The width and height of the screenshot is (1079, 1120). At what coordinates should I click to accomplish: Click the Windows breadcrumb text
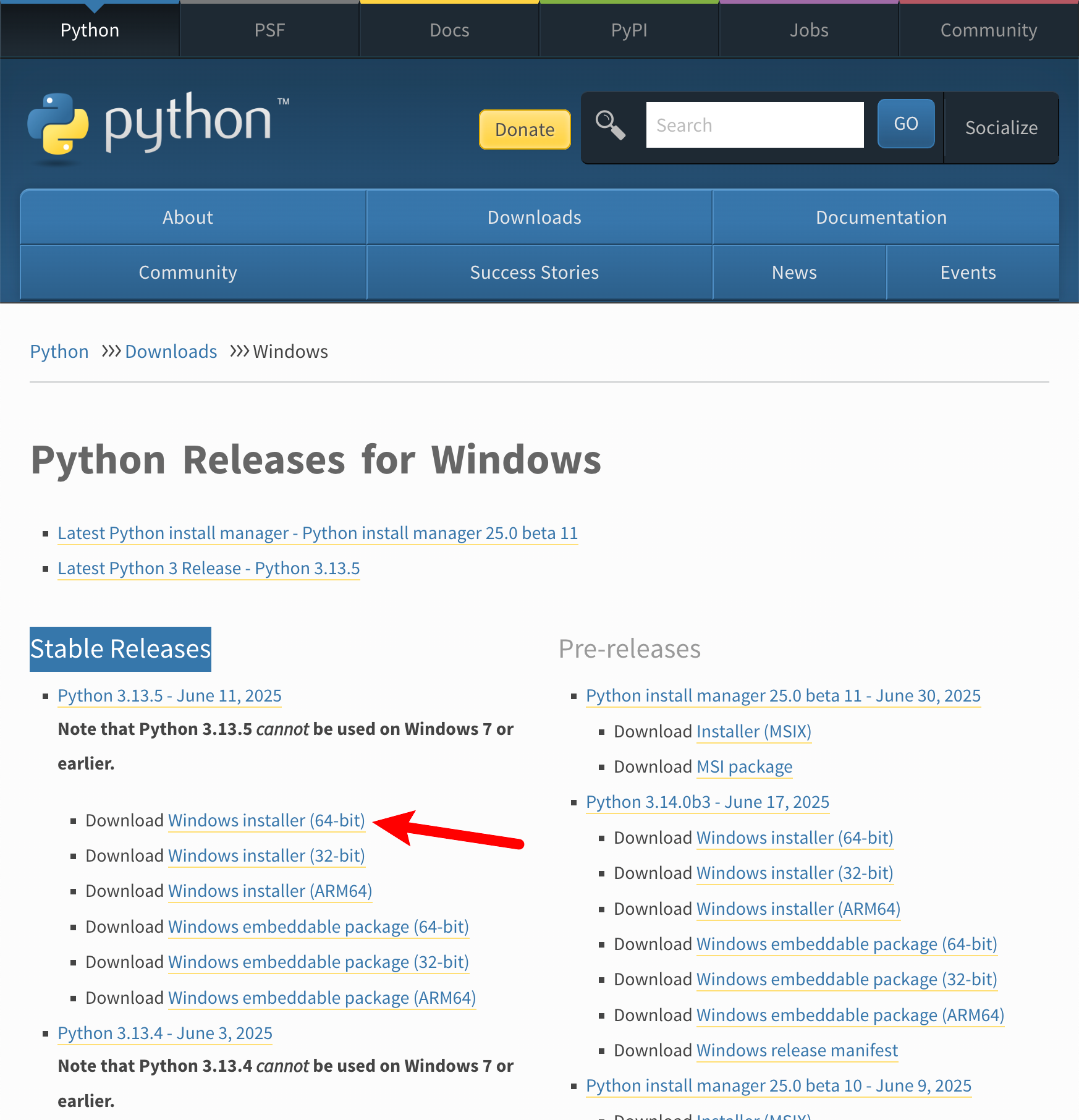tap(290, 352)
